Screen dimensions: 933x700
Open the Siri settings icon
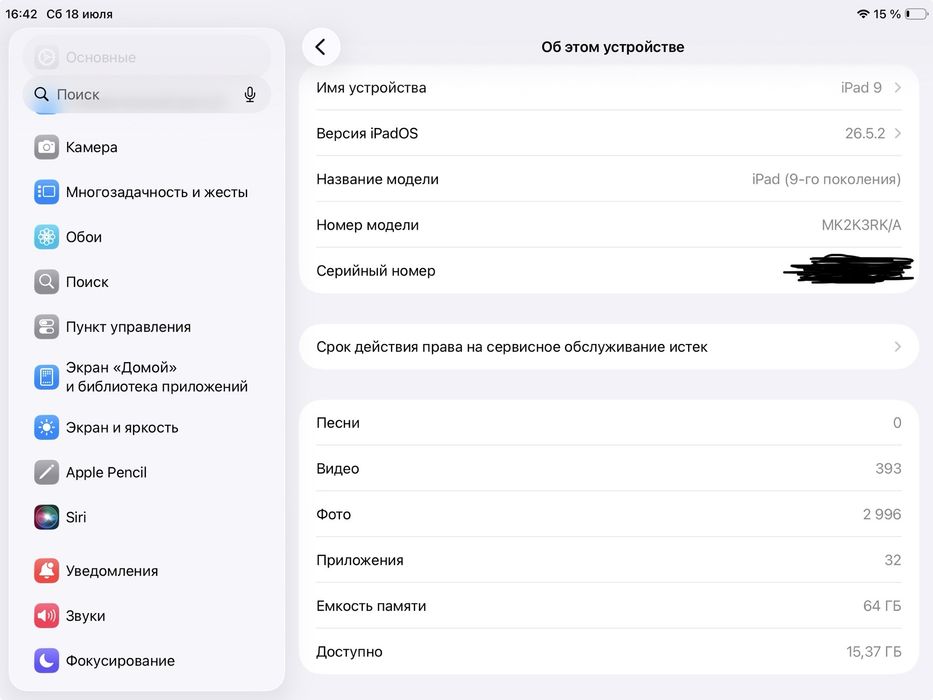point(46,517)
